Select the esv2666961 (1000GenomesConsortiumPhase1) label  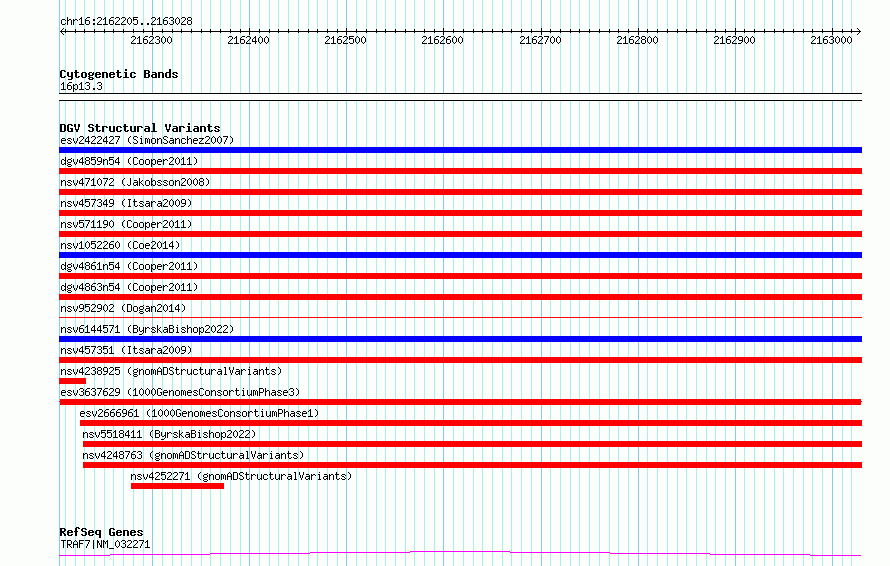click(x=199, y=413)
